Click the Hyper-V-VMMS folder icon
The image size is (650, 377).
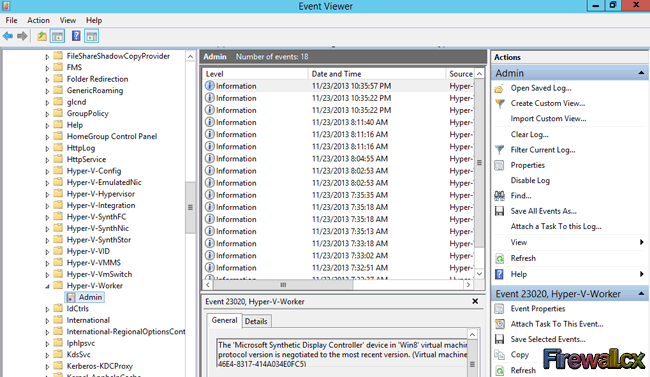pyautogui.click(x=58, y=263)
